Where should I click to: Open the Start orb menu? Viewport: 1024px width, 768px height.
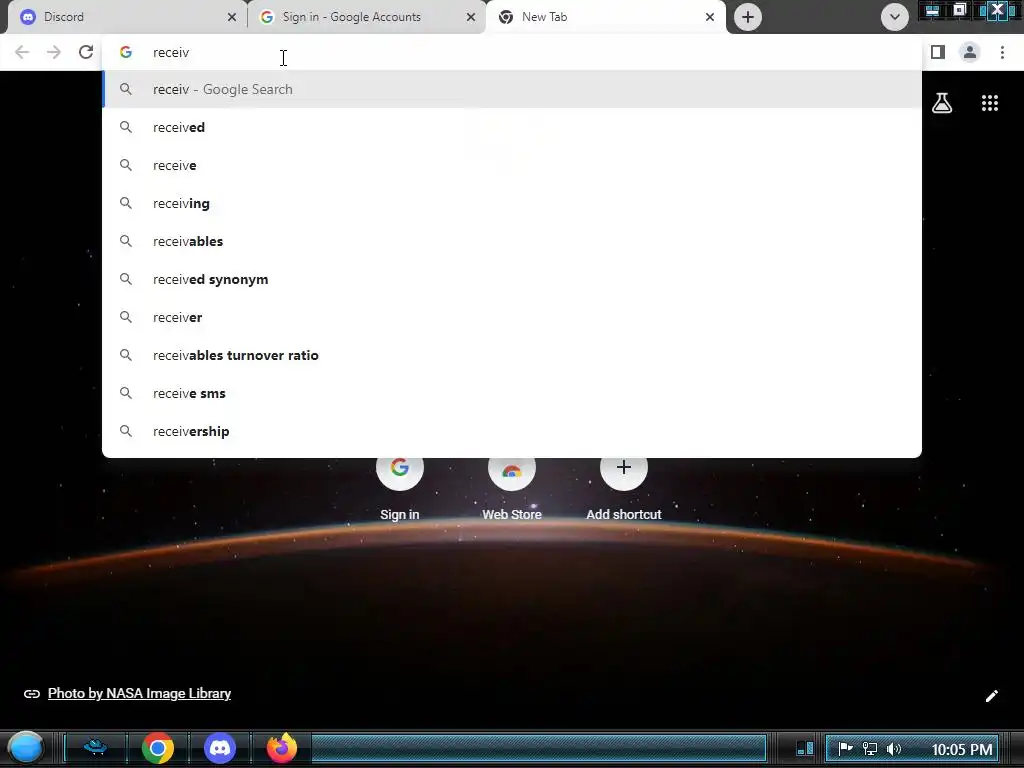pos(26,748)
